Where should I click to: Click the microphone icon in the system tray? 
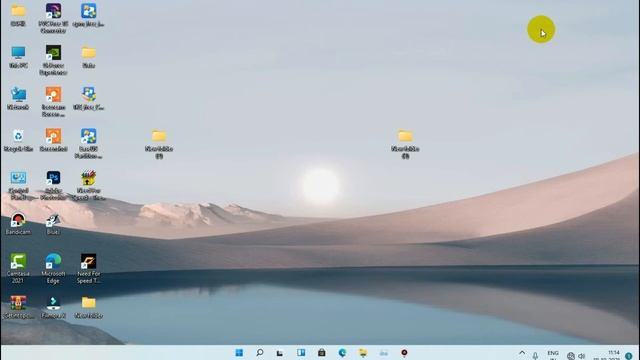[535, 356]
